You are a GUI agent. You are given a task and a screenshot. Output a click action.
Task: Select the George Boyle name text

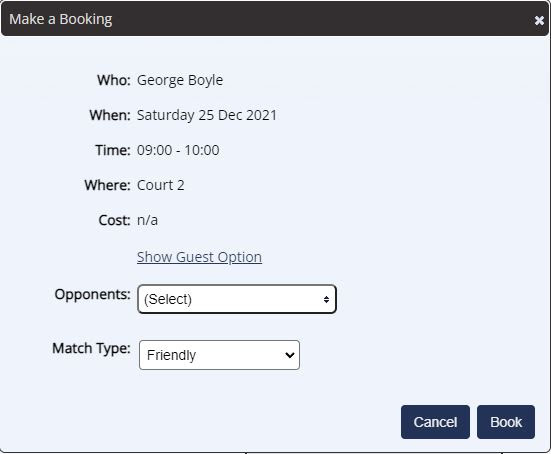[x=180, y=80]
